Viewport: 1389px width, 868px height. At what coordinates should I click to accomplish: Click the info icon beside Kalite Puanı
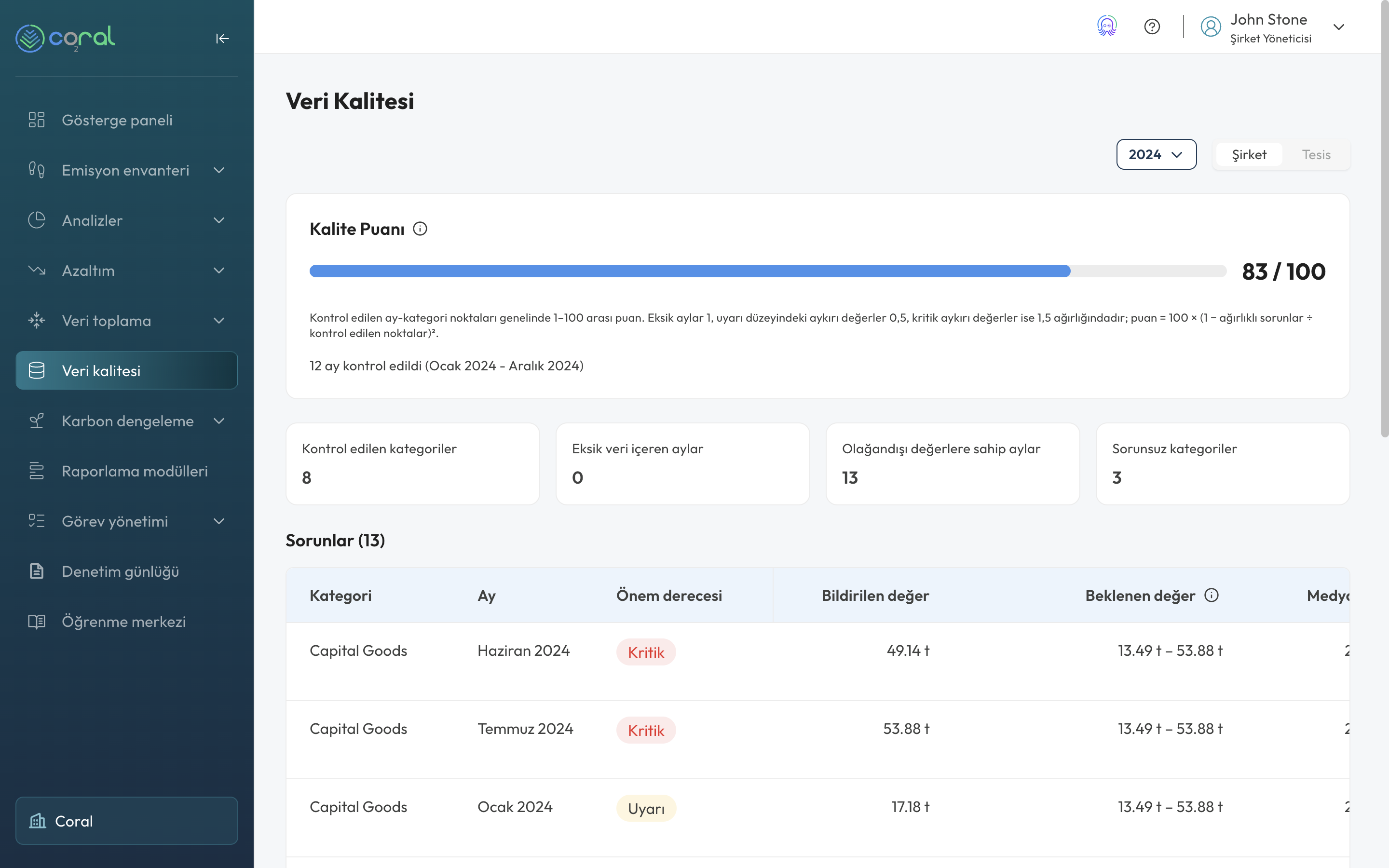[420, 229]
